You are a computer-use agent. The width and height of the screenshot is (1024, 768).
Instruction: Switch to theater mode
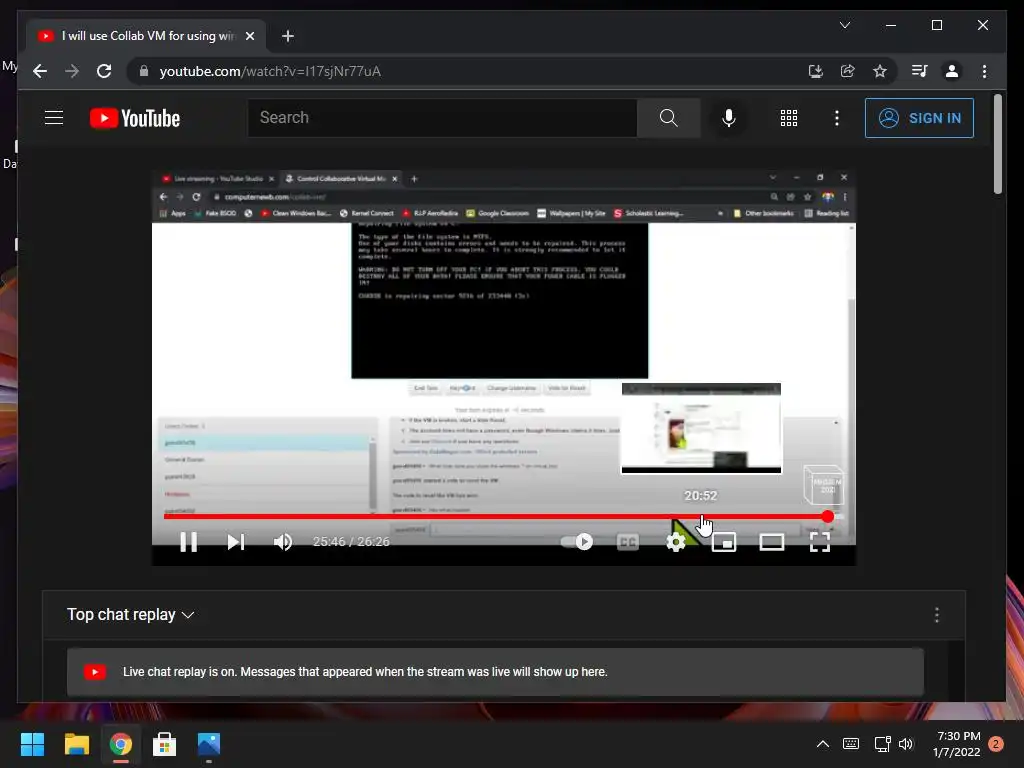coord(771,542)
